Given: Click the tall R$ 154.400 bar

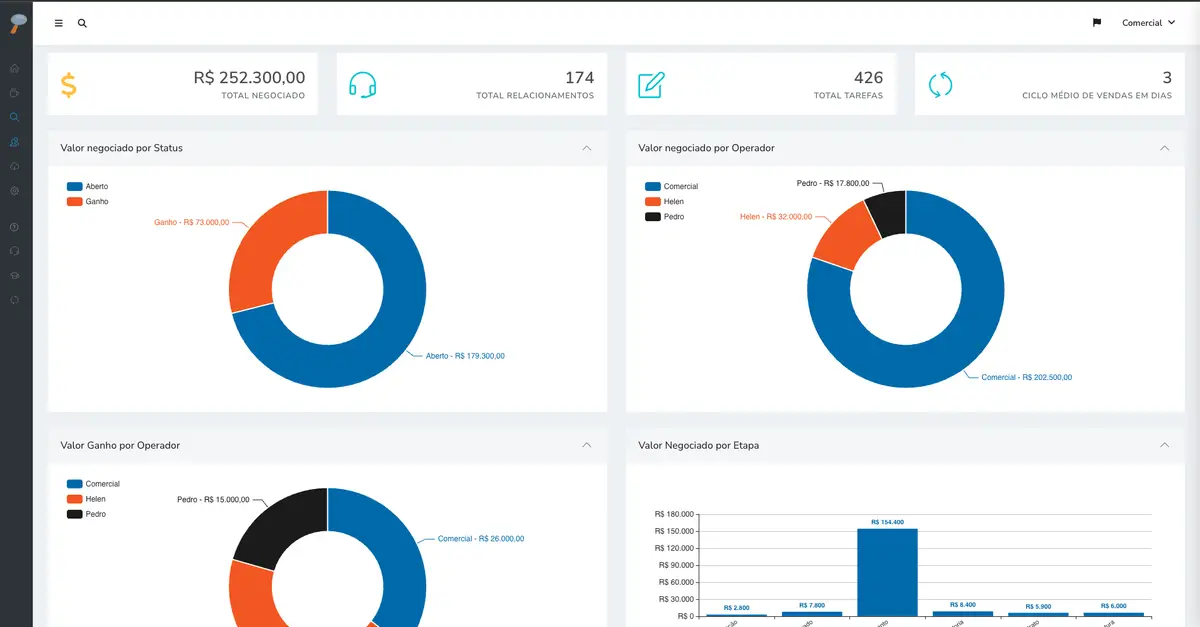Looking at the screenshot, I should pyautogui.click(x=887, y=572).
